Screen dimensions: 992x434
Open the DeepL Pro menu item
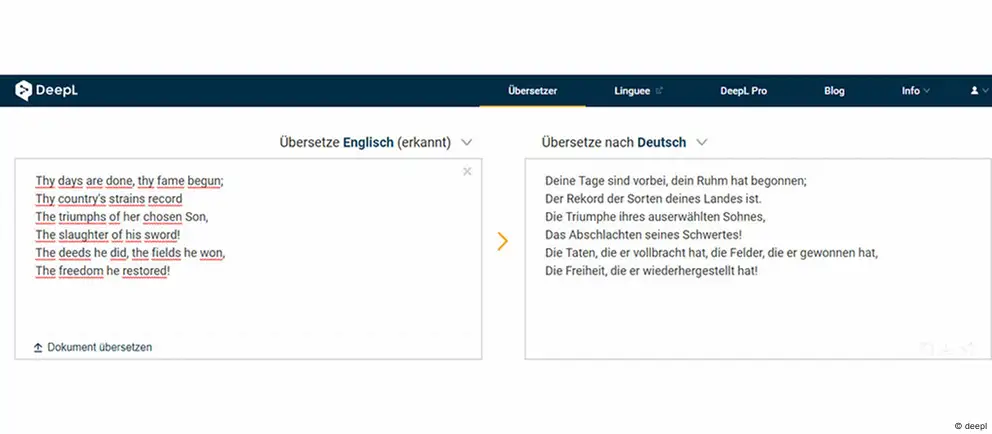(x=743, y=91)
